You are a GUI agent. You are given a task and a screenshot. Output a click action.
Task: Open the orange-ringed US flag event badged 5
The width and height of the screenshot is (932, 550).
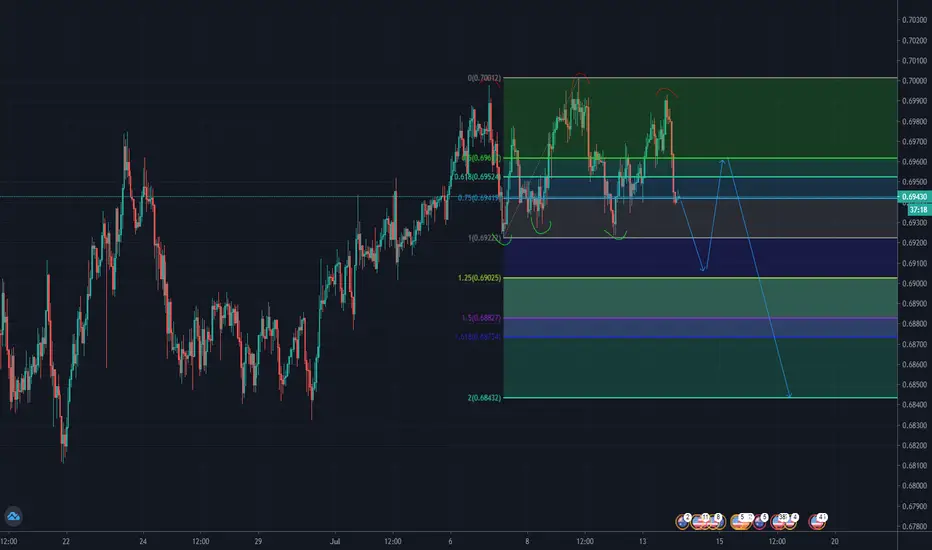pyautogui.click(x=739, y=522)
